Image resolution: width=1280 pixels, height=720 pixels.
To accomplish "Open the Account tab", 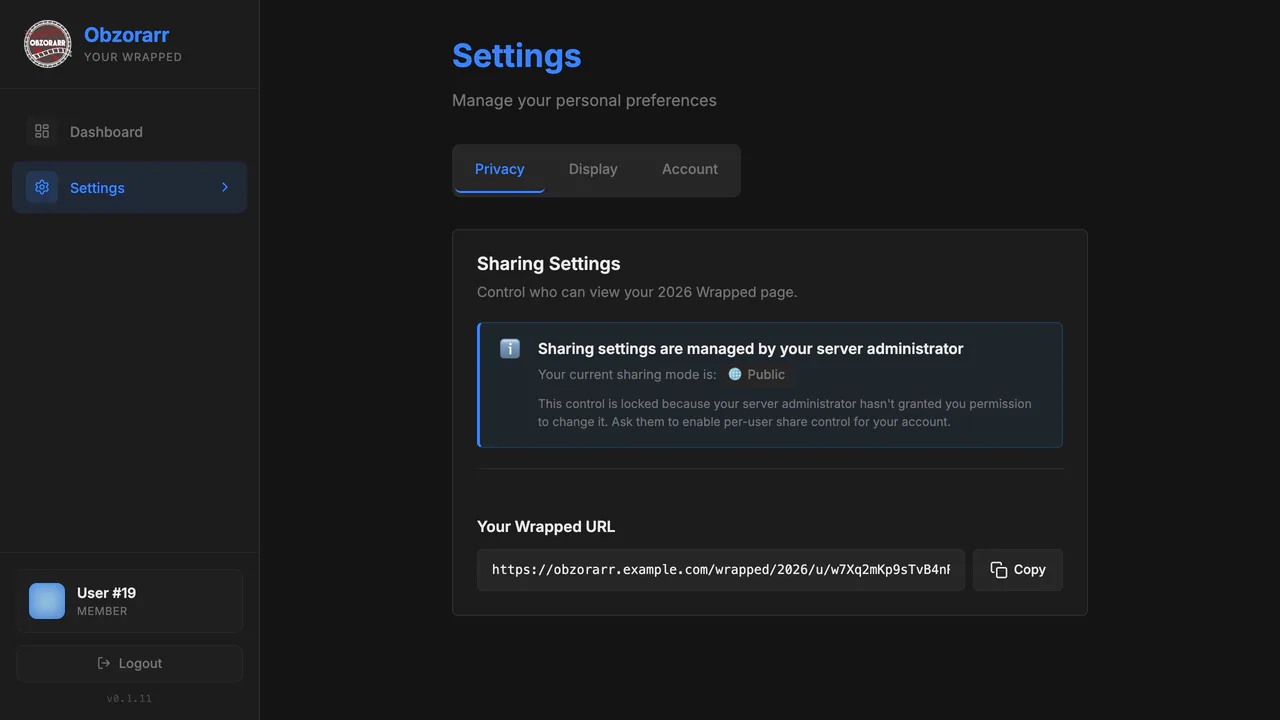I will [x=690, y=169].
